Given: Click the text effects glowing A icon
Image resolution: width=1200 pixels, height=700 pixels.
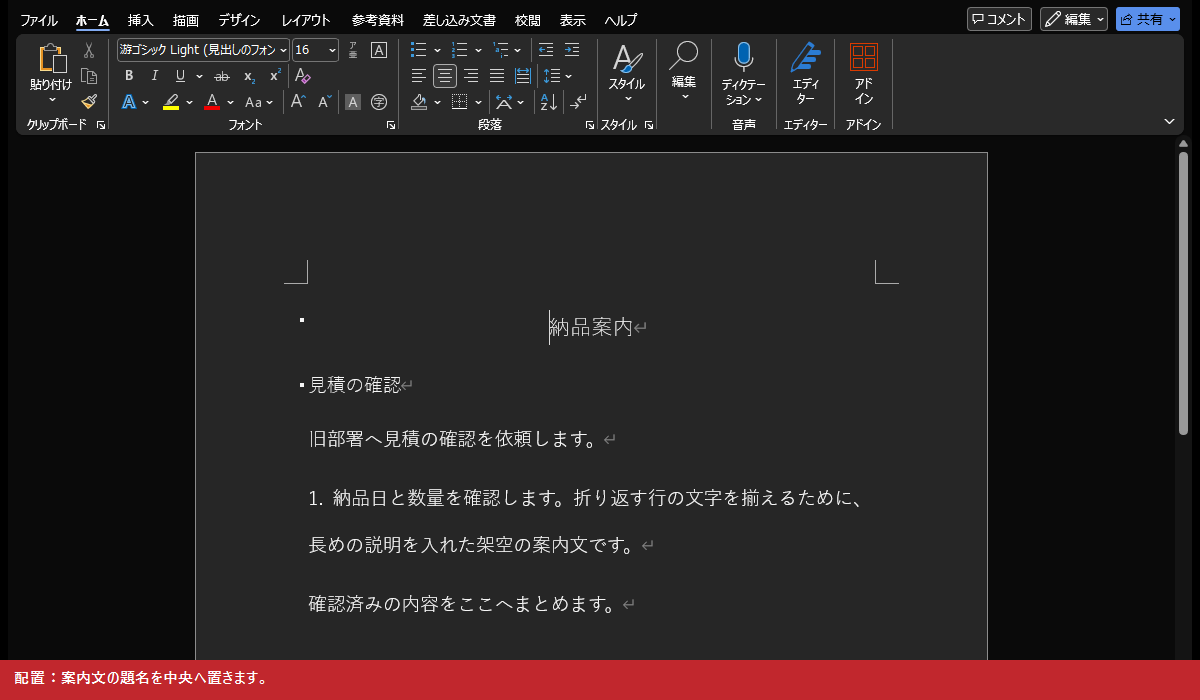Looking at the screenshot, I should point(129,101).
